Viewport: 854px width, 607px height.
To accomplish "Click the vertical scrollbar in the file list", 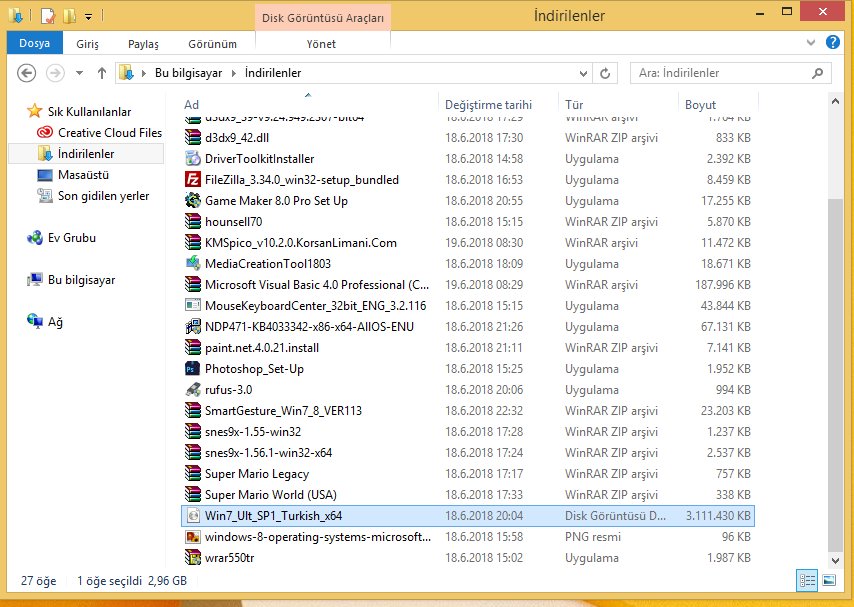I will pos(836,370).
